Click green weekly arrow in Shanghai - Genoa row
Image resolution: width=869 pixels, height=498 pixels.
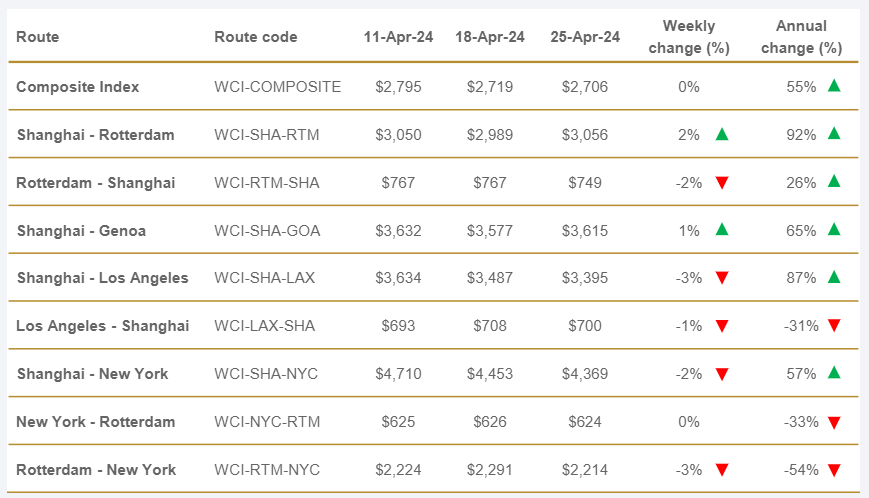(x=722, y=230)
